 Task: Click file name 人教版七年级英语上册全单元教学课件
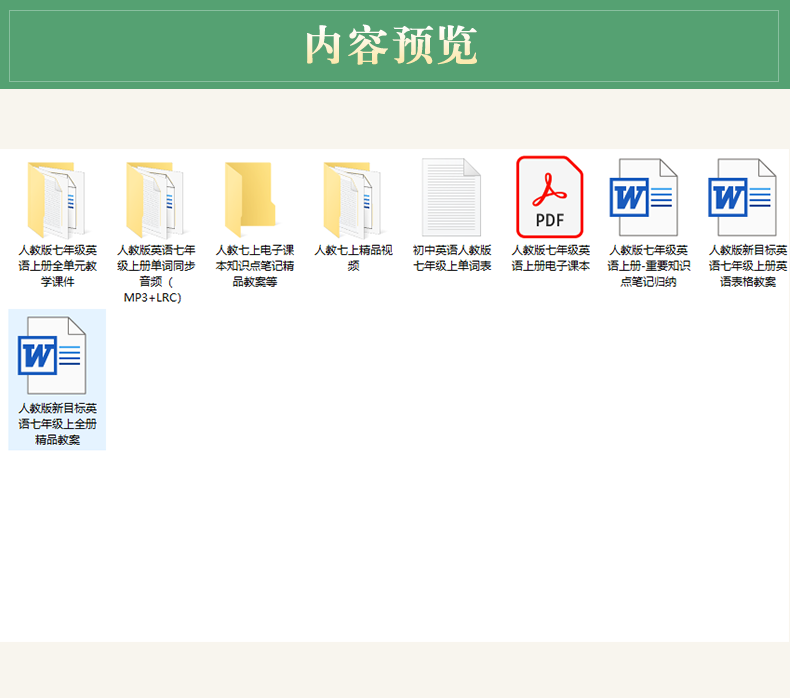(57, 266)
